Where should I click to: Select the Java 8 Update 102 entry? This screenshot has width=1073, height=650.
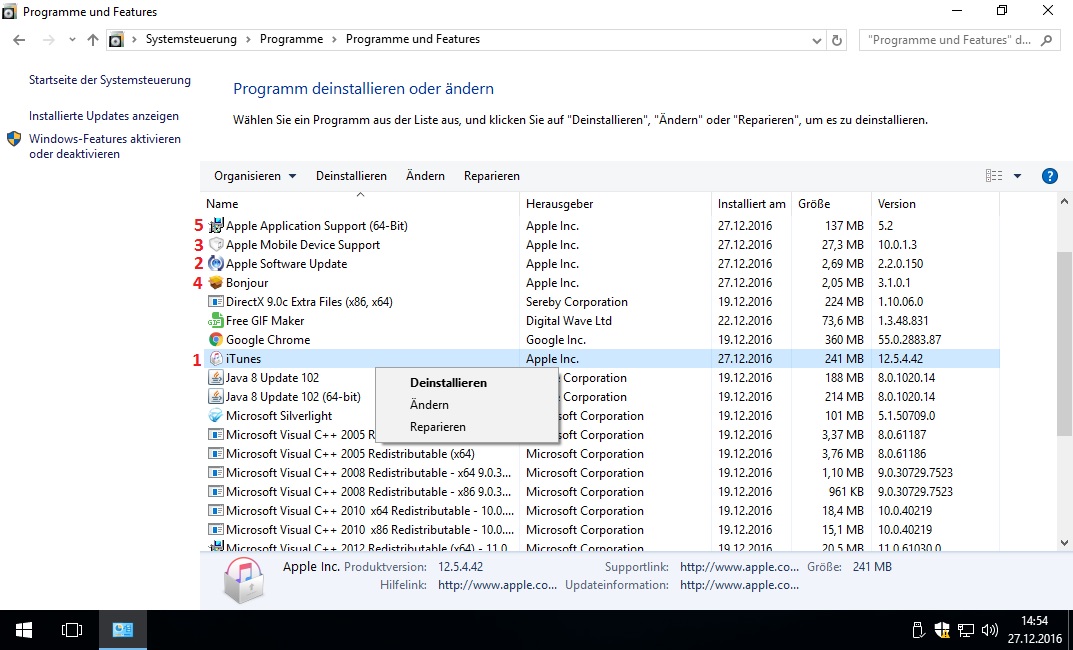pos(272,378)
